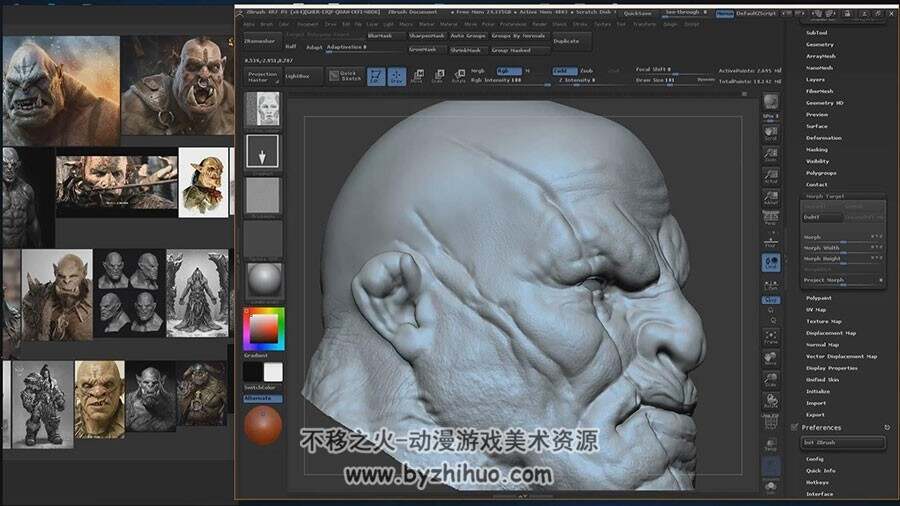
Task: Click the right shelf Rotate view icon
Action: coord(771,401)
